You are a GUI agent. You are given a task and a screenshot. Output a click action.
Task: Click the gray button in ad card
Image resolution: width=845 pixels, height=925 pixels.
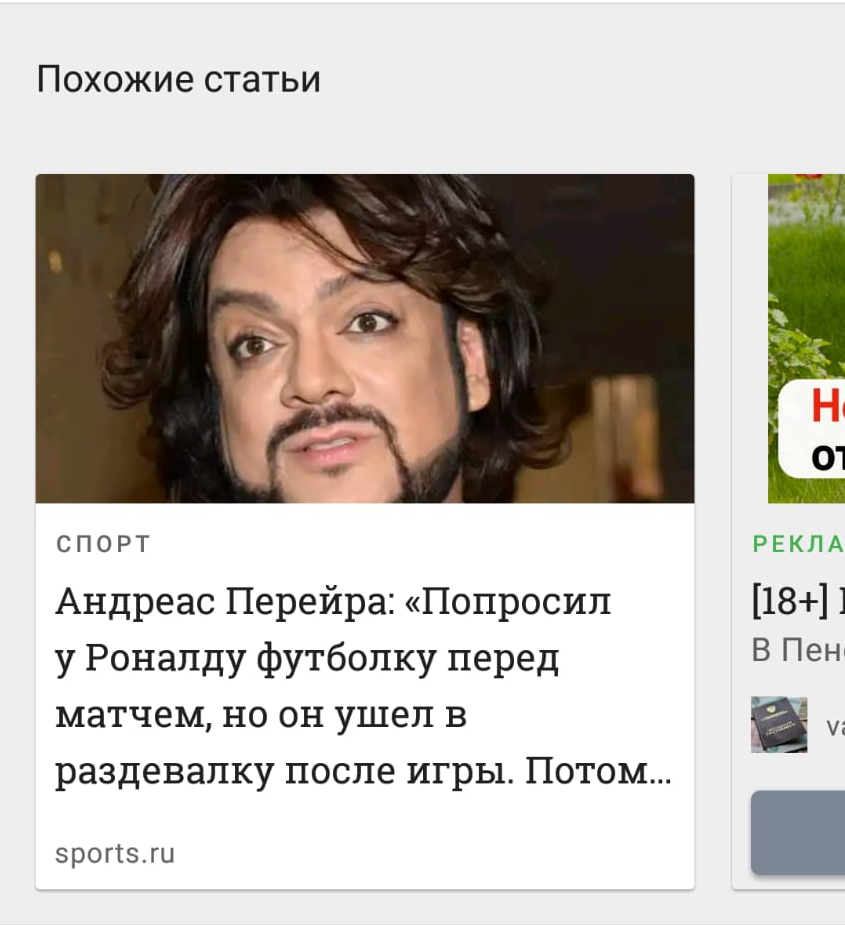[798, 832]
